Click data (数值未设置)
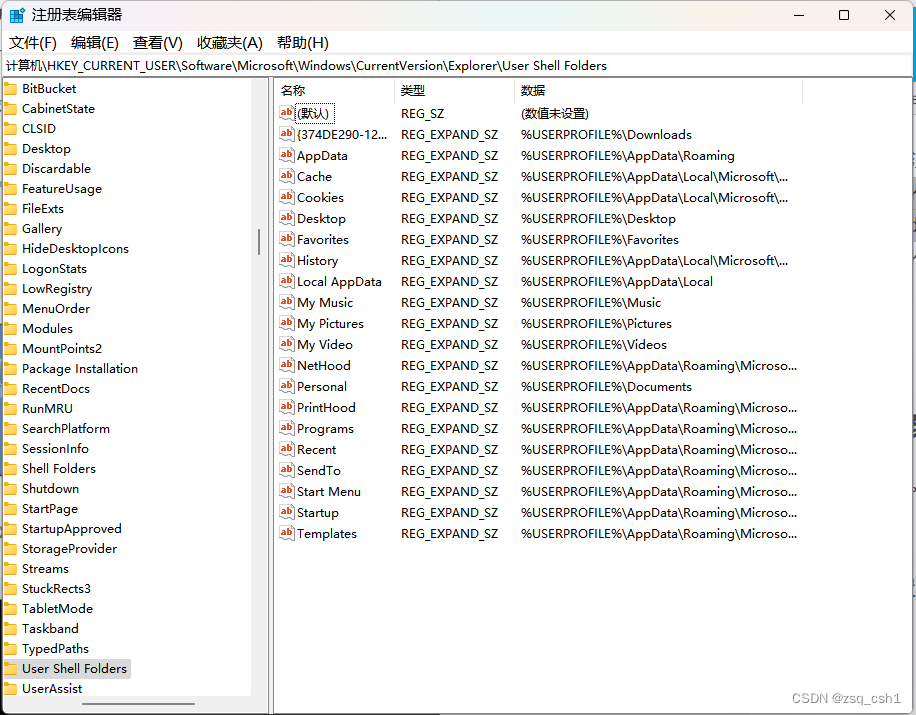 click(555, 113)
